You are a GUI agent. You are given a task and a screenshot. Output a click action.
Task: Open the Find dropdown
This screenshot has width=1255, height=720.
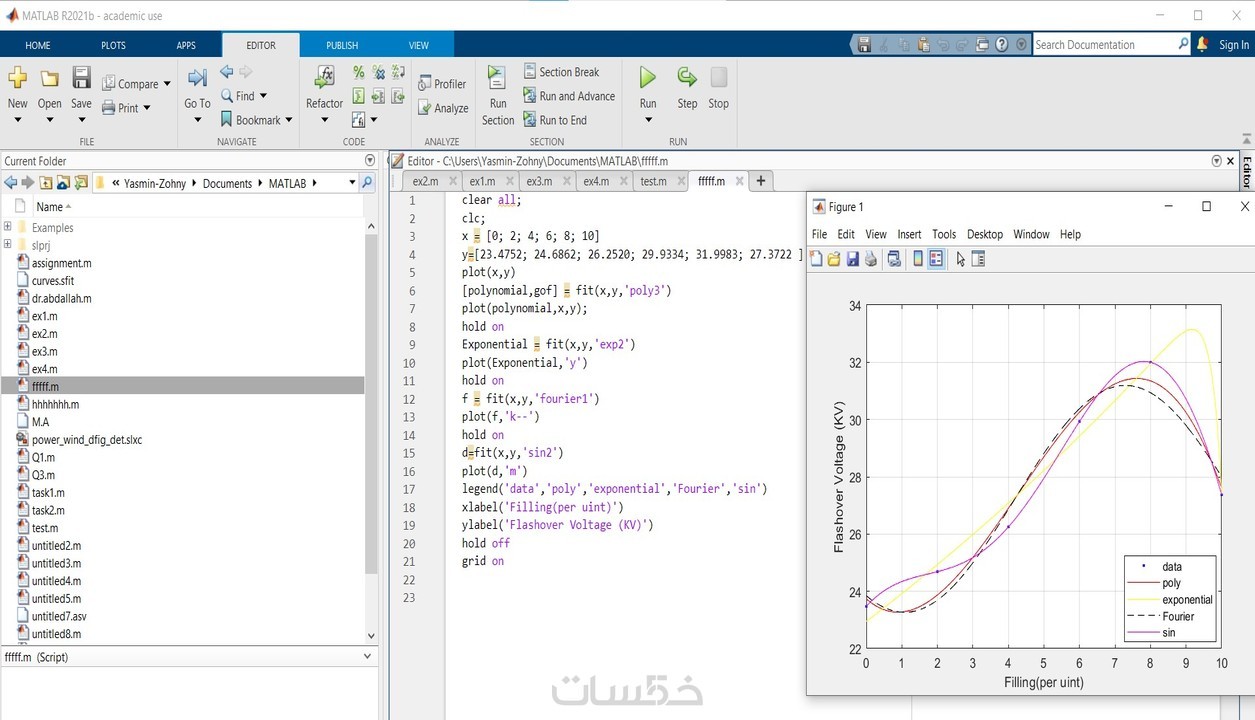coord(263,96)
